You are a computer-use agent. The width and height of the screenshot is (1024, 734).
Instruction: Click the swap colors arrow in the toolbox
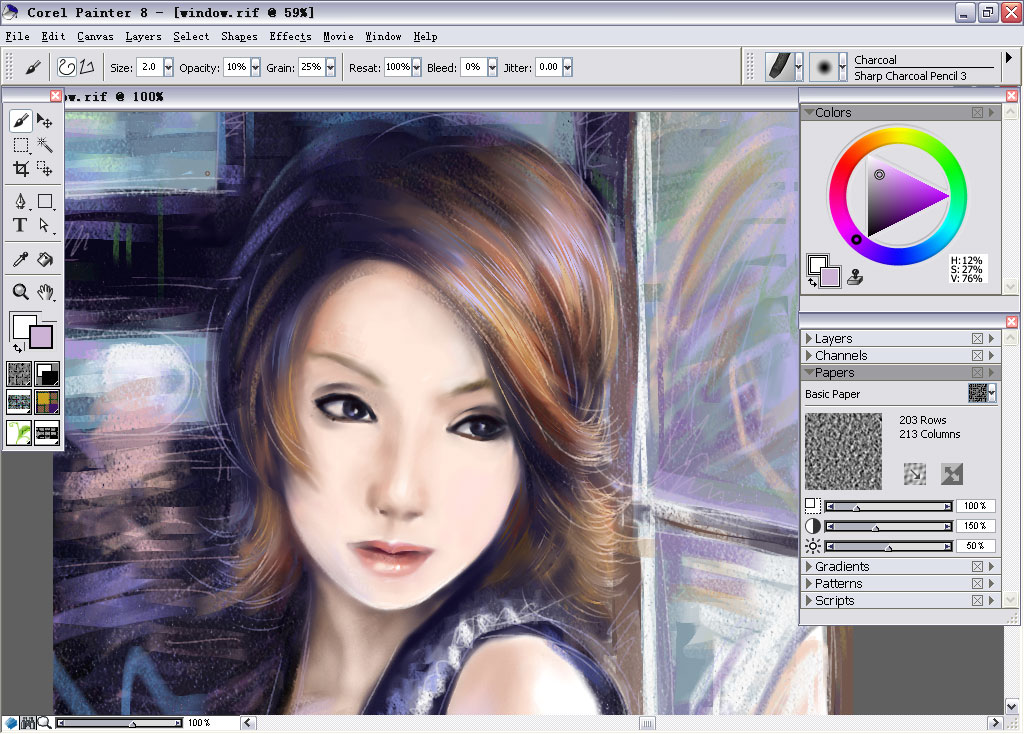coord(18,348)
